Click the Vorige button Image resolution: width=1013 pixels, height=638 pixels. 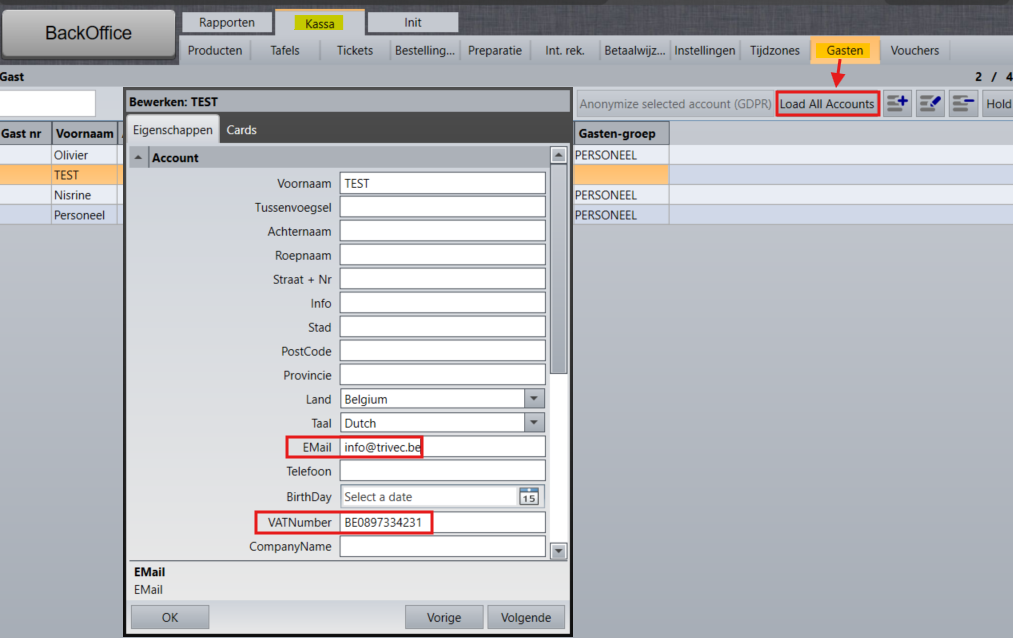pos(444,617)
